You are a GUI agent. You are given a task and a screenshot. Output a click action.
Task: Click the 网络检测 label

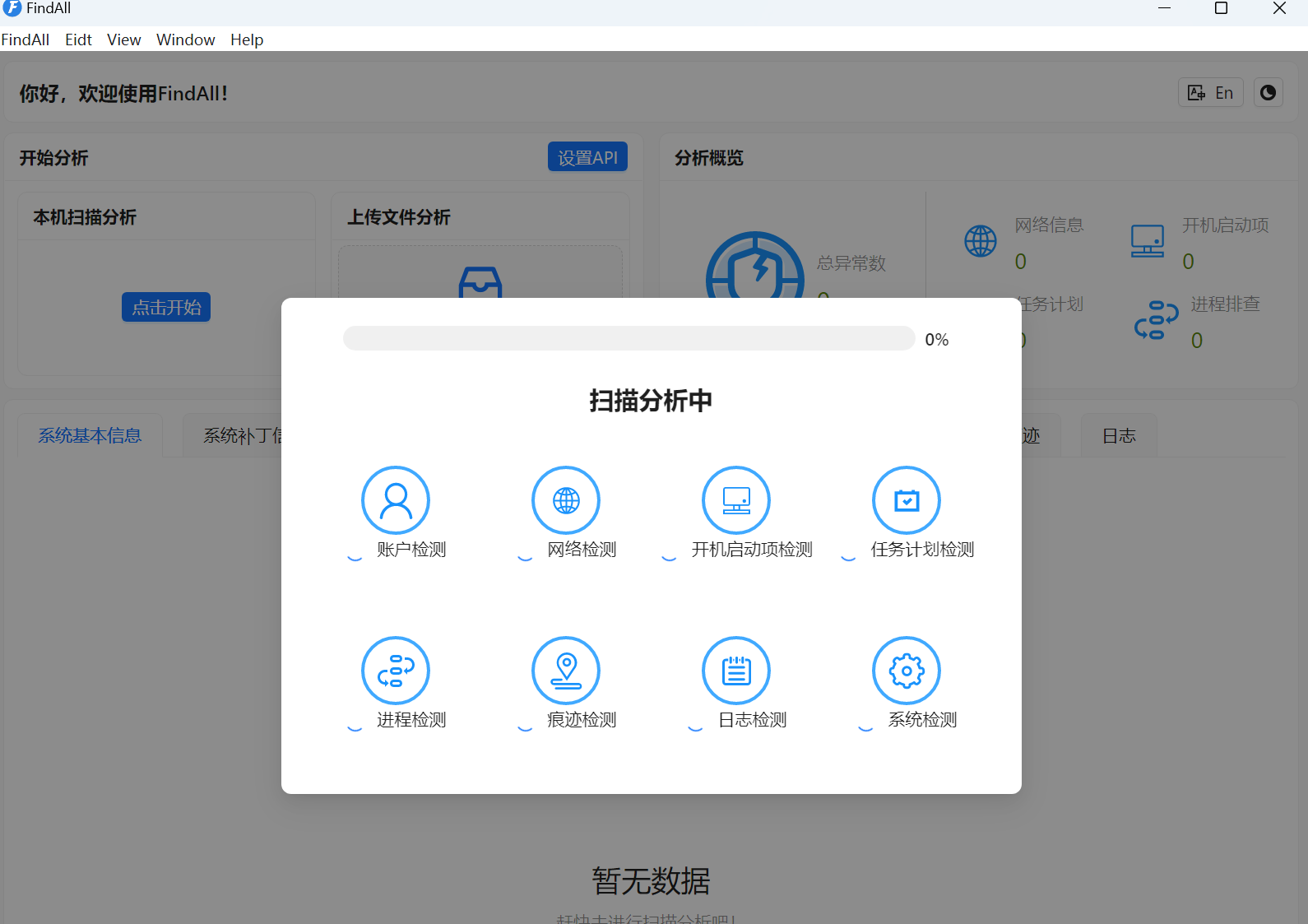tap(582, 550)
